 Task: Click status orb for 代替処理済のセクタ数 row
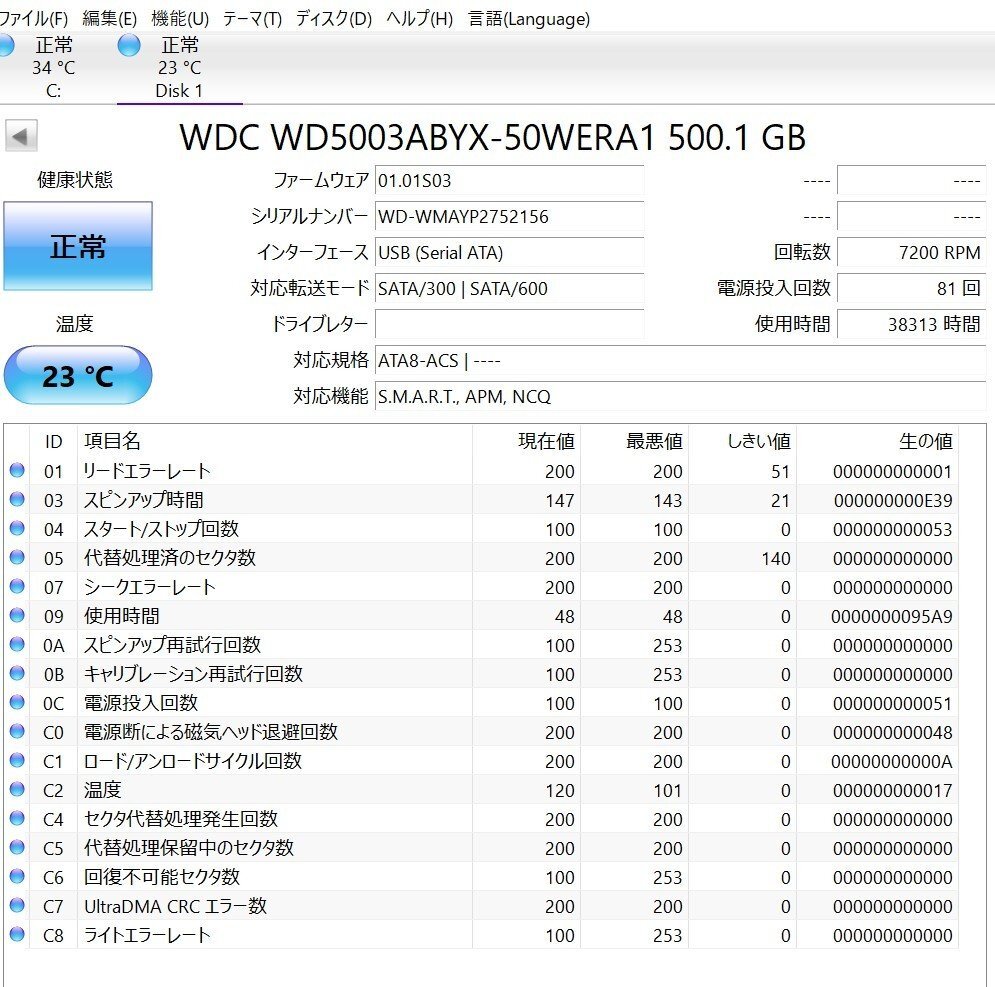(17, 557)
